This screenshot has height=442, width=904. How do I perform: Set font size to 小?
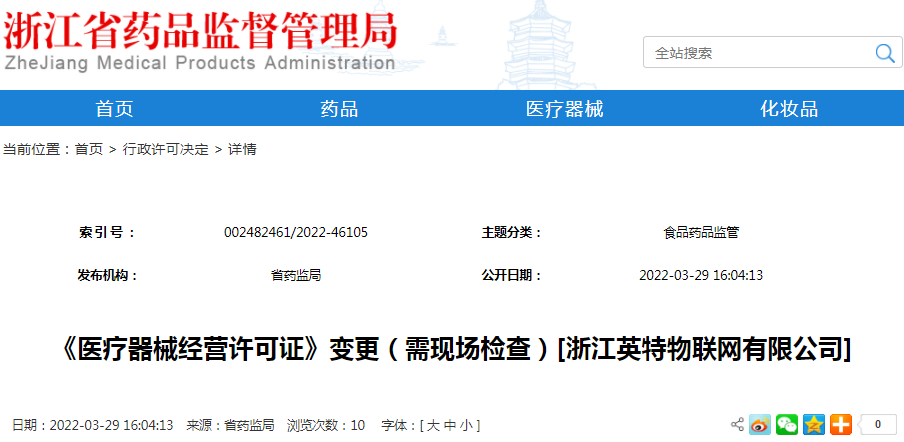point(466,426)
